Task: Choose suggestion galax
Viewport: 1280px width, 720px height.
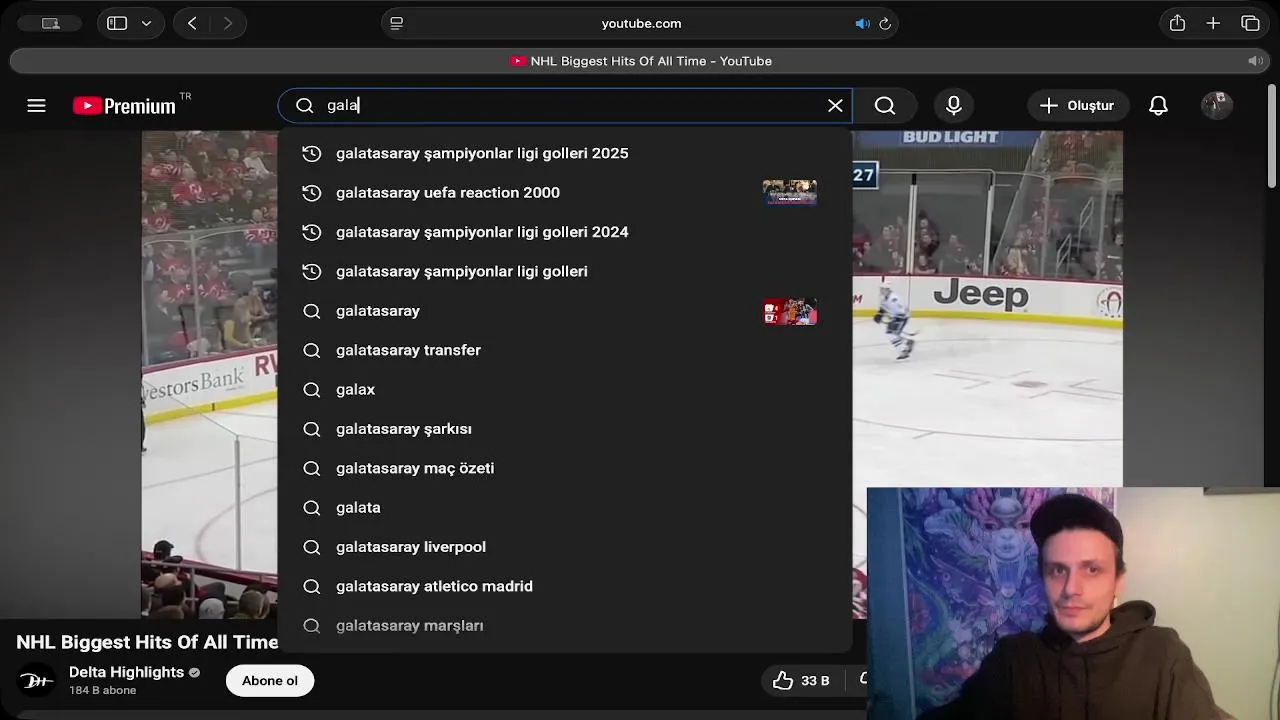Action: 565,389
